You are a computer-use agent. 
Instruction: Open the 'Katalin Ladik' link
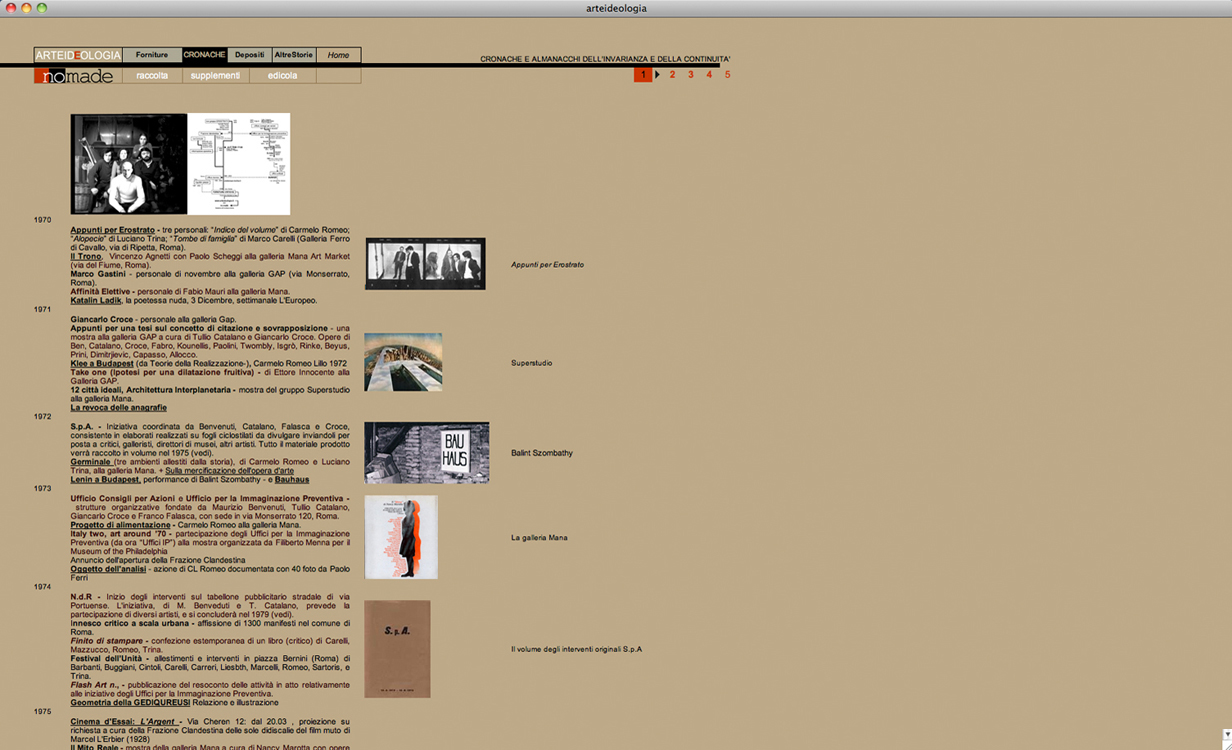tap(96, 300)
